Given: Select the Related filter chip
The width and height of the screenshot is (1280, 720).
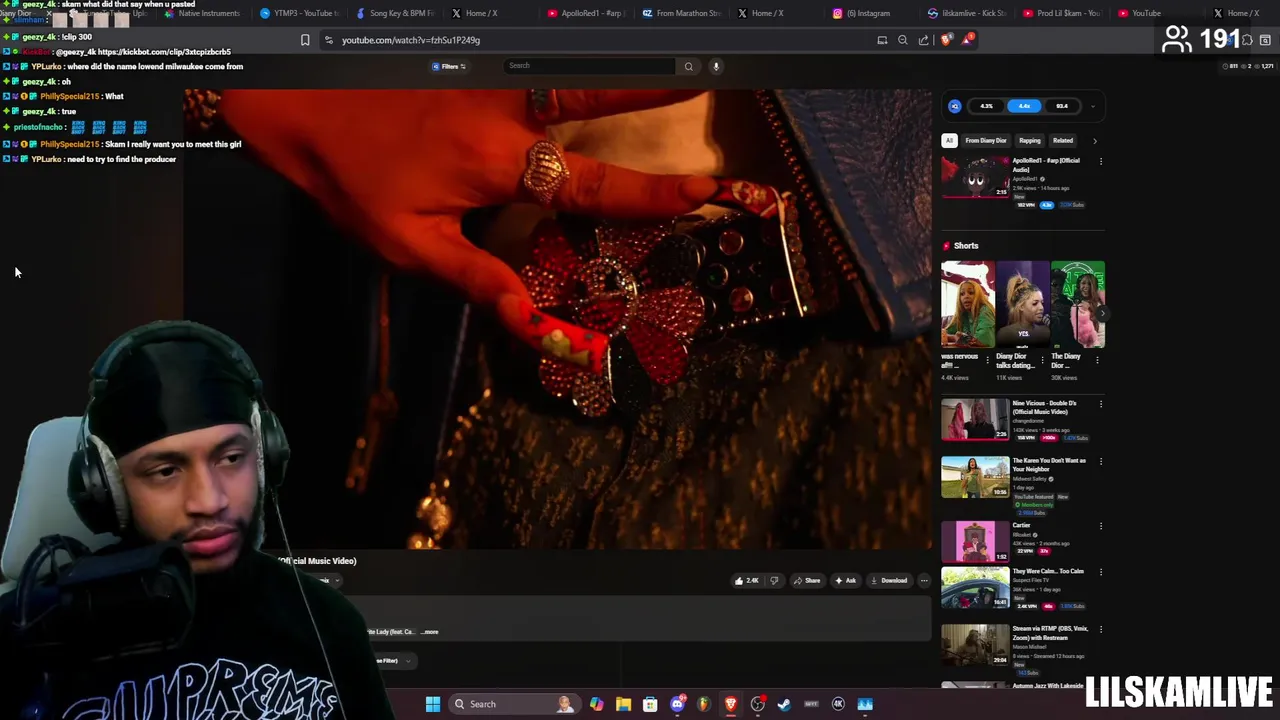Looking at the screenshot, I should tap(1063, 141).
